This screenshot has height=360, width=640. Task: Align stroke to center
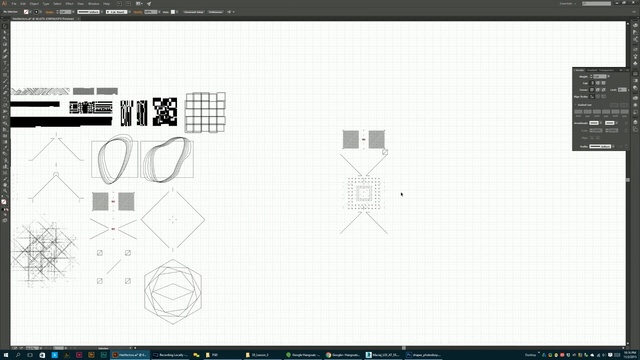[x=592, y=96]
